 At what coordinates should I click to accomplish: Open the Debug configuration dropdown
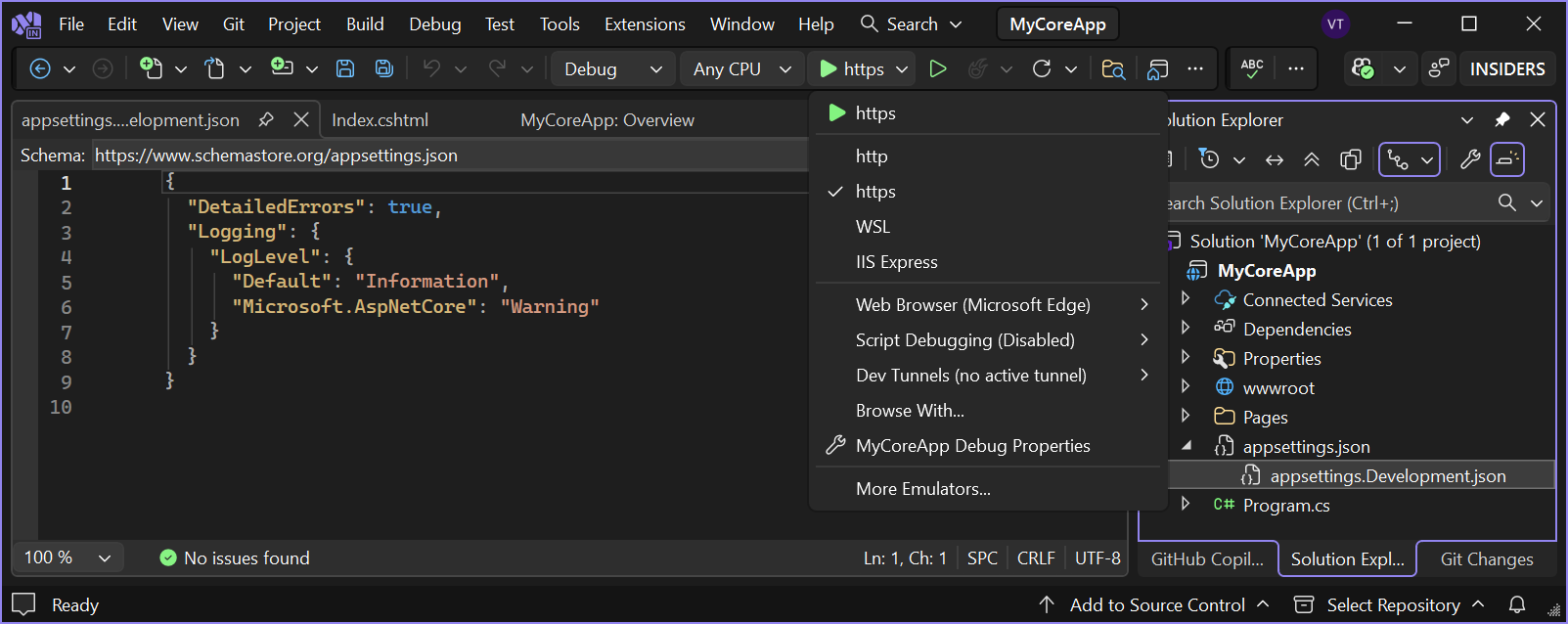pyautogui.click(x=613, y=68)
